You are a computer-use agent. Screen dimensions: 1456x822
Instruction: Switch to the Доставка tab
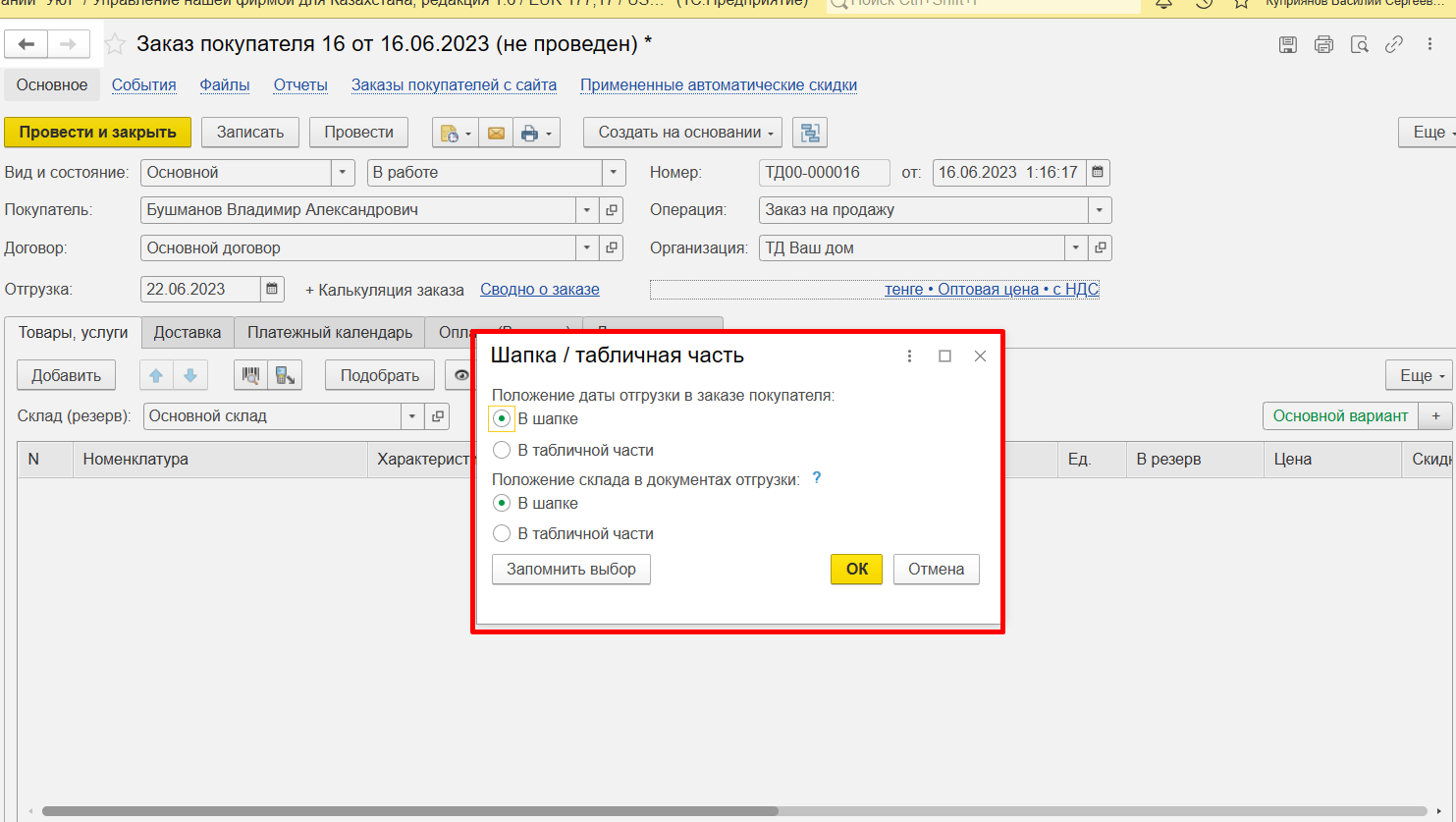pyautogui.click(x=188, y=332)
